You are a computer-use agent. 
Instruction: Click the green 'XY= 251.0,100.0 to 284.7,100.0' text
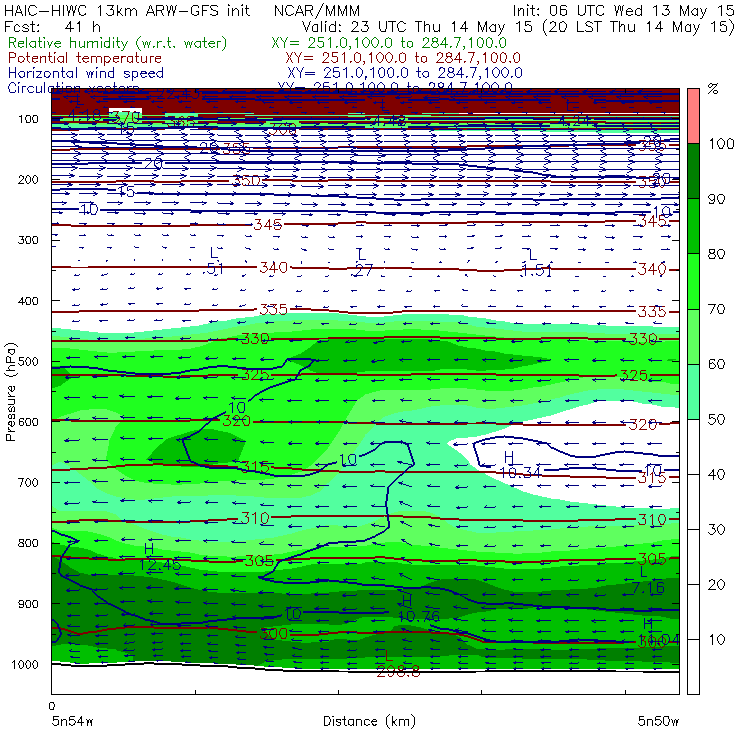click(x=389, y=43)
